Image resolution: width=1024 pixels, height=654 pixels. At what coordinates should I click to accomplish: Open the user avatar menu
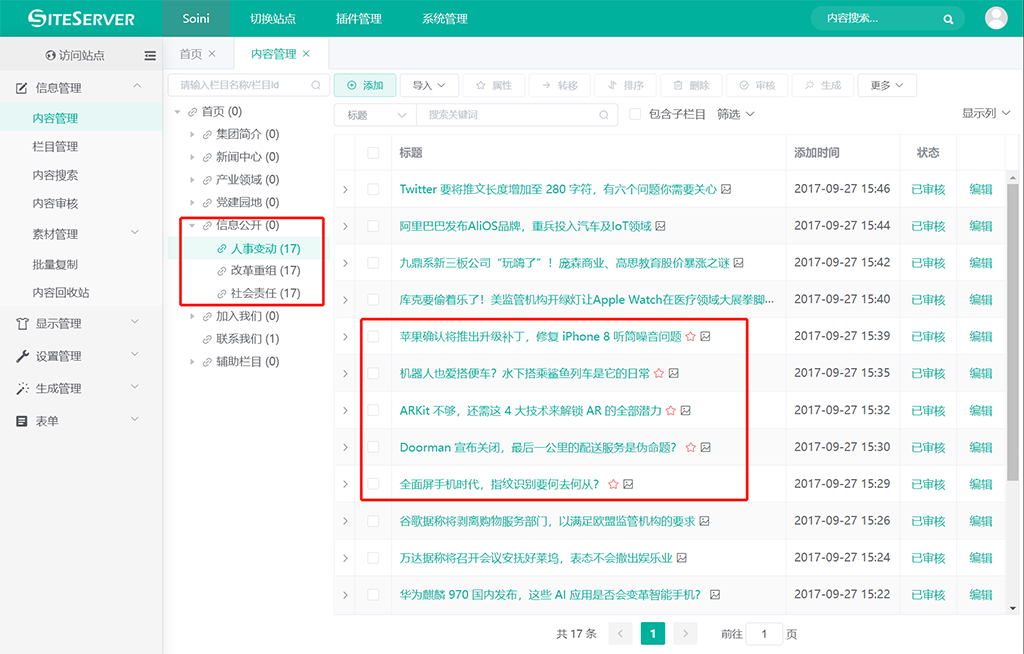point(996,18)
